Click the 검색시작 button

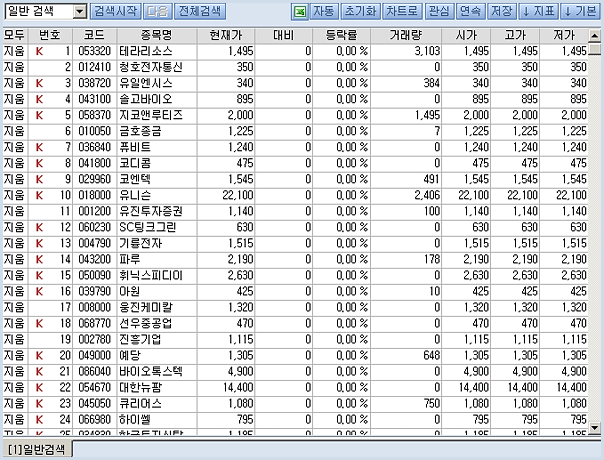click(116, 12)
